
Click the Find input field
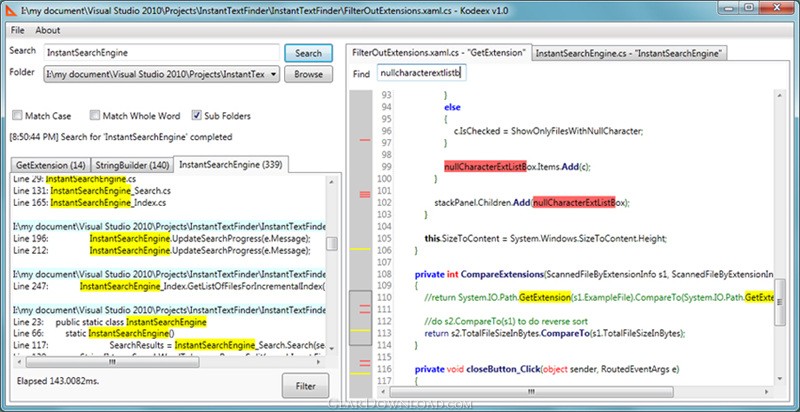coord(422,73)
